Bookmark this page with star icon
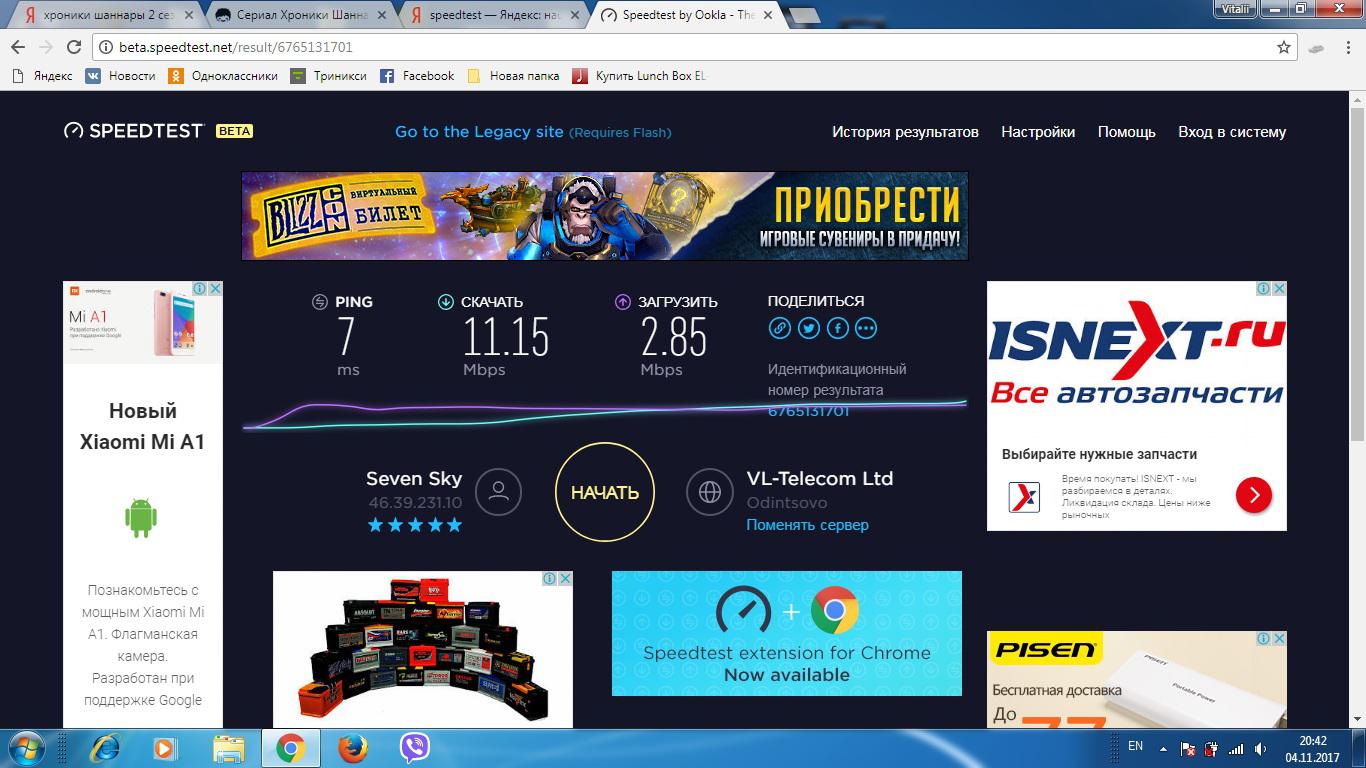Viewport: 1366px width, 768px height. coord(1284,47)
